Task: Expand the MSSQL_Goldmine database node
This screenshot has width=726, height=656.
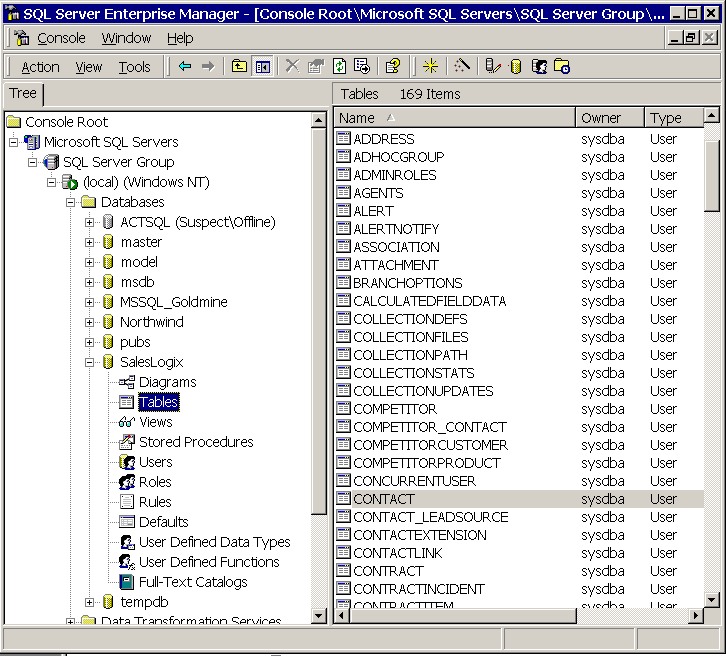Action: click(x=89, y=302)
